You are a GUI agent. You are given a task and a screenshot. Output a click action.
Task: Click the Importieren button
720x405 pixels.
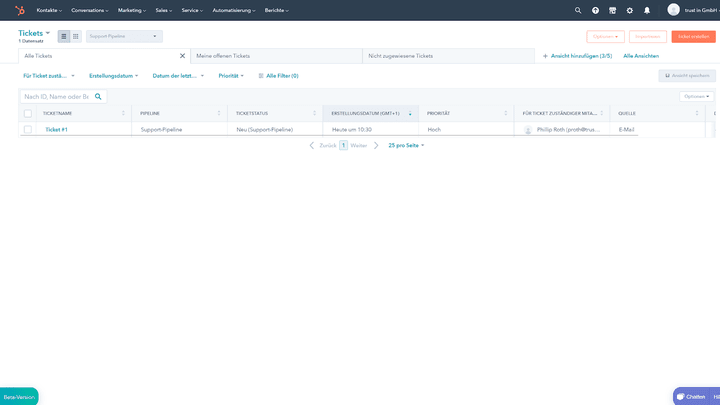click(x=647, y=37)
